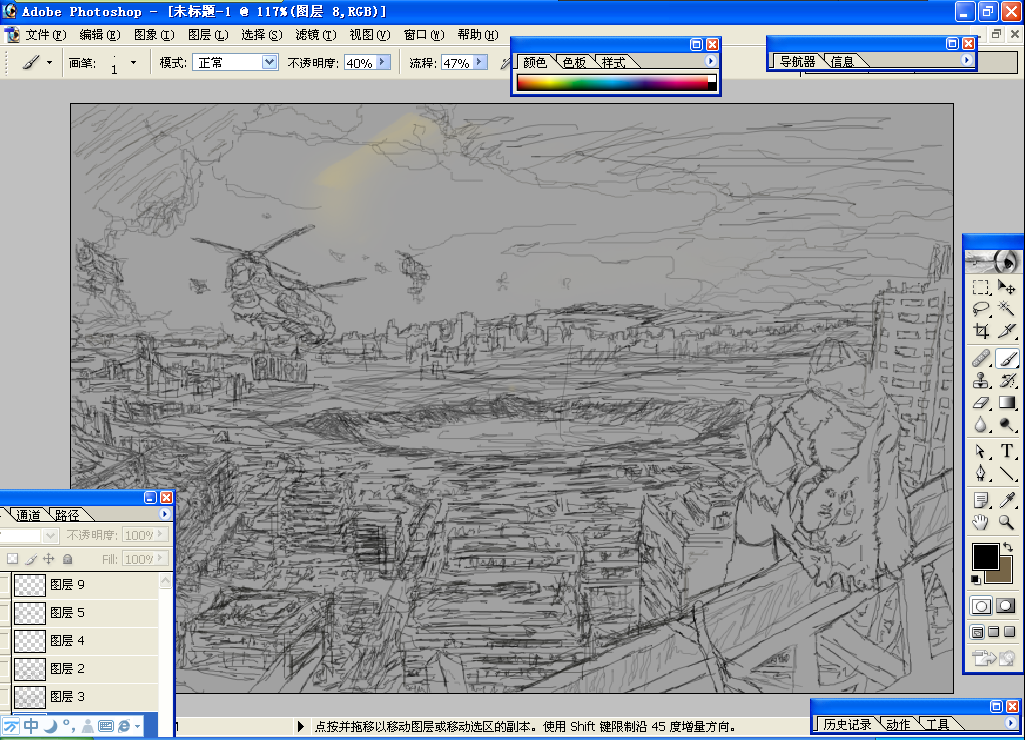1025x740 pixels.
Task: Swap foreground and background colors
Action: pyautogui.click(x=1007, y=547)
